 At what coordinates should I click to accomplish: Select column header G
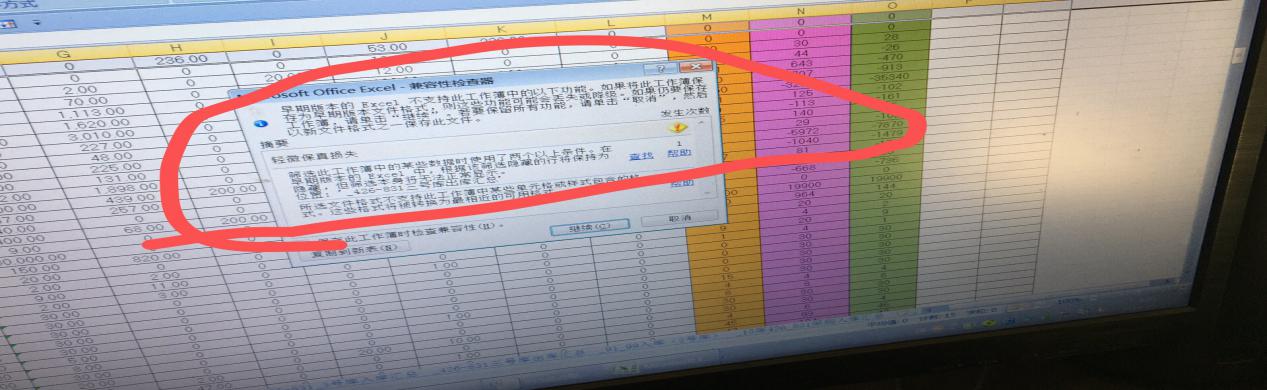coord(63,55)
